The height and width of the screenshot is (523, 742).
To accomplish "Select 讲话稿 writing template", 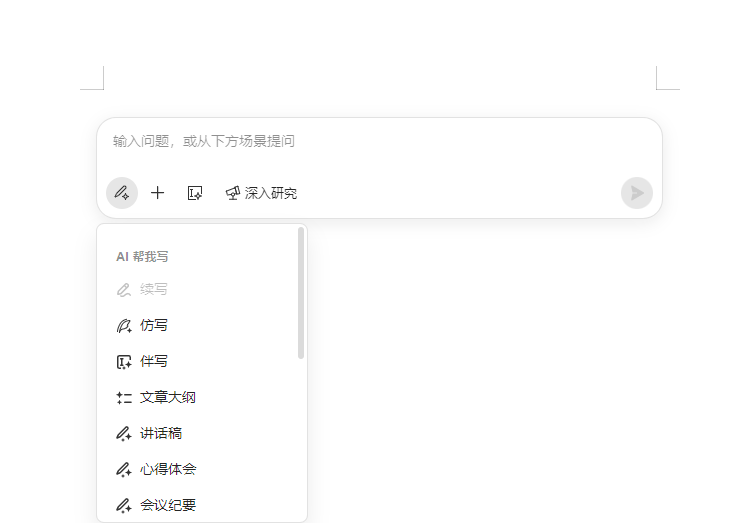I will pyautogui.click(x=202, y=433).
